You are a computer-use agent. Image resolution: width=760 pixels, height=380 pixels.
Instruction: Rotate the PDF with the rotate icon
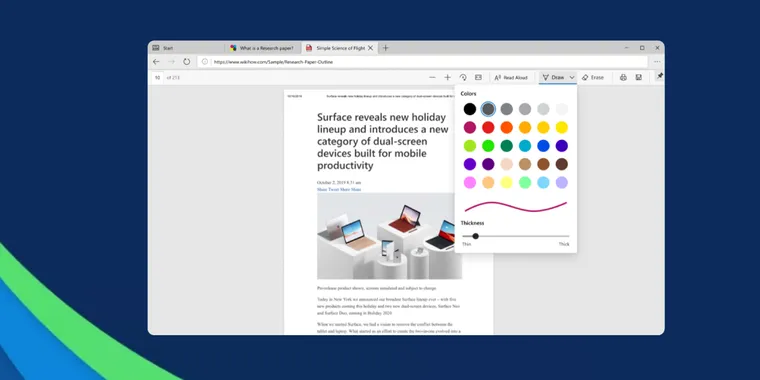coord(463,78)
